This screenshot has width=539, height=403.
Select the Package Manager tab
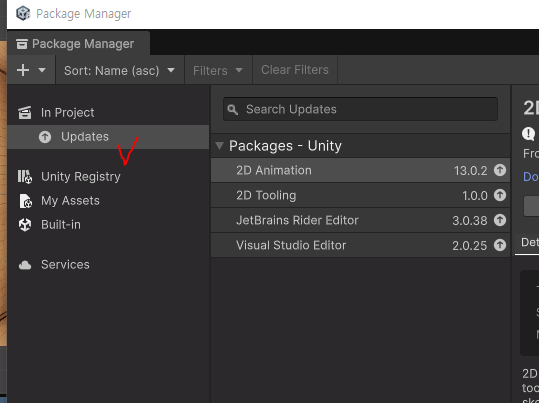tap(78, 44)
